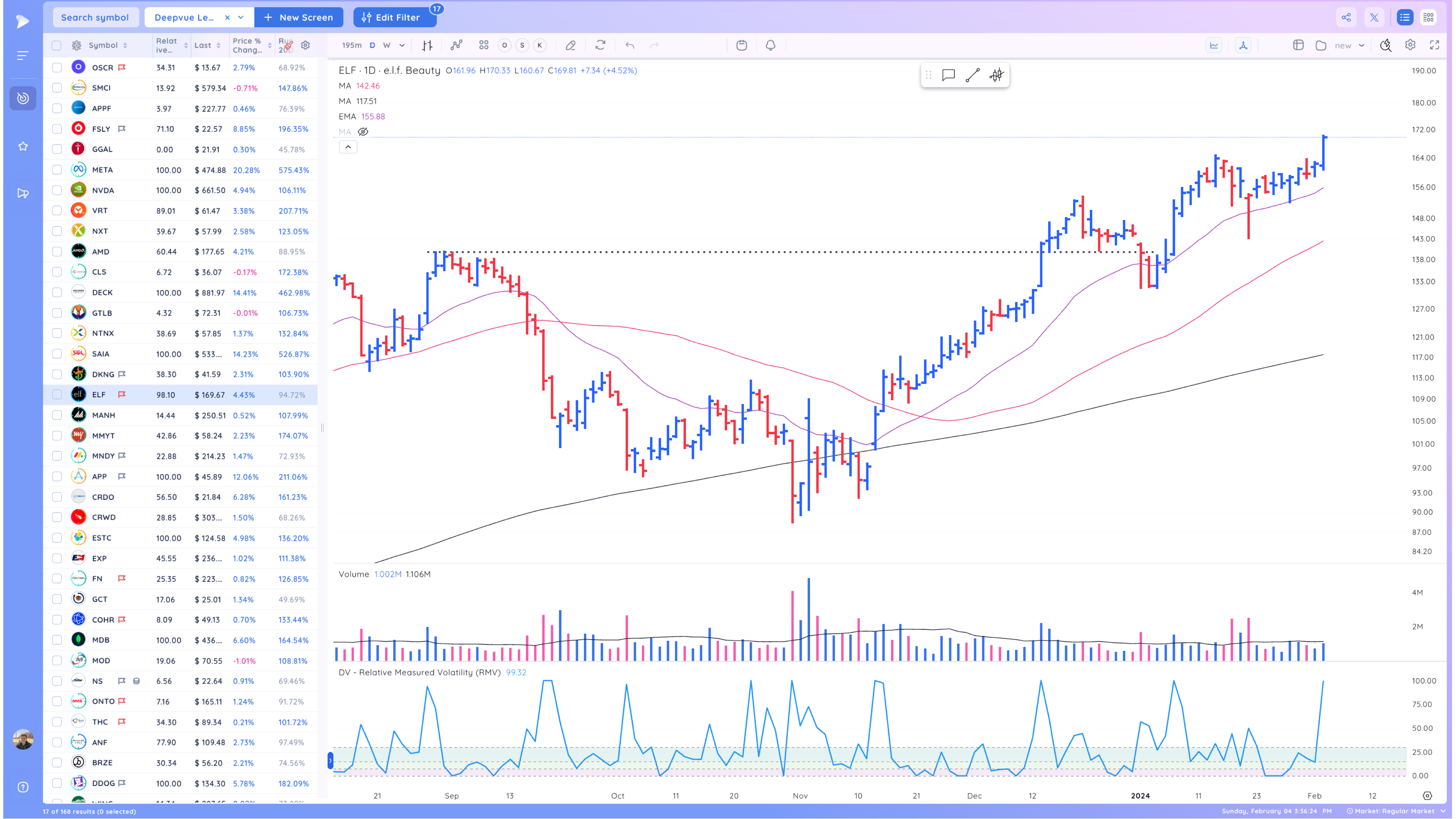Open the Deepvue screen name dropdown

241,17
